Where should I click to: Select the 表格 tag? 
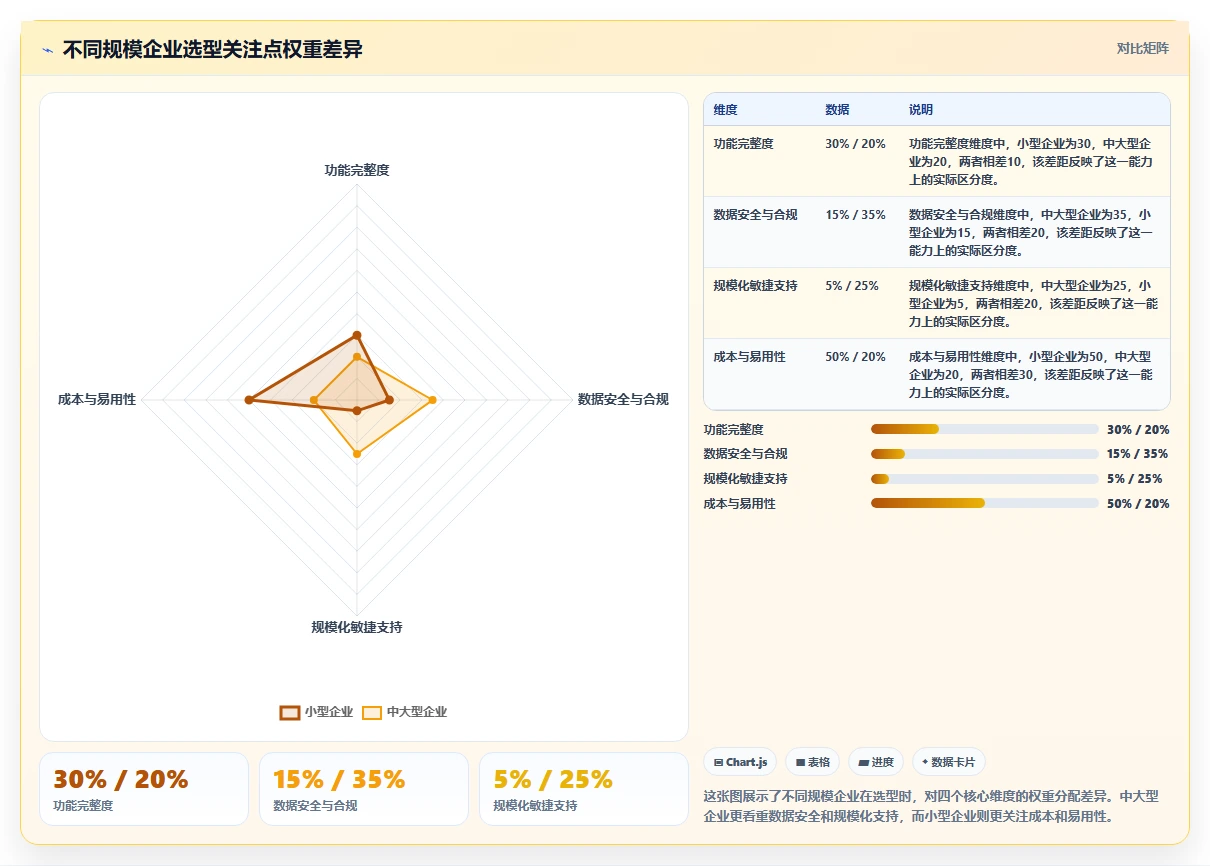click(x=813, y=762)
